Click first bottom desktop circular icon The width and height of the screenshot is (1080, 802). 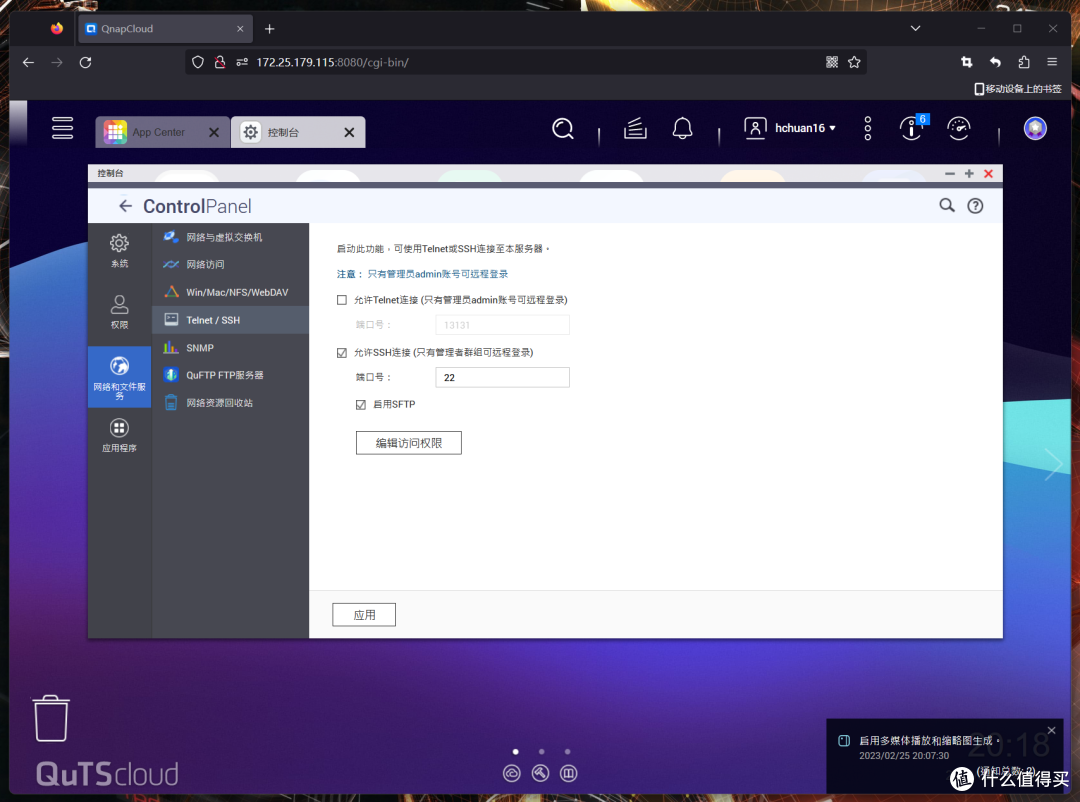(512, 773)
